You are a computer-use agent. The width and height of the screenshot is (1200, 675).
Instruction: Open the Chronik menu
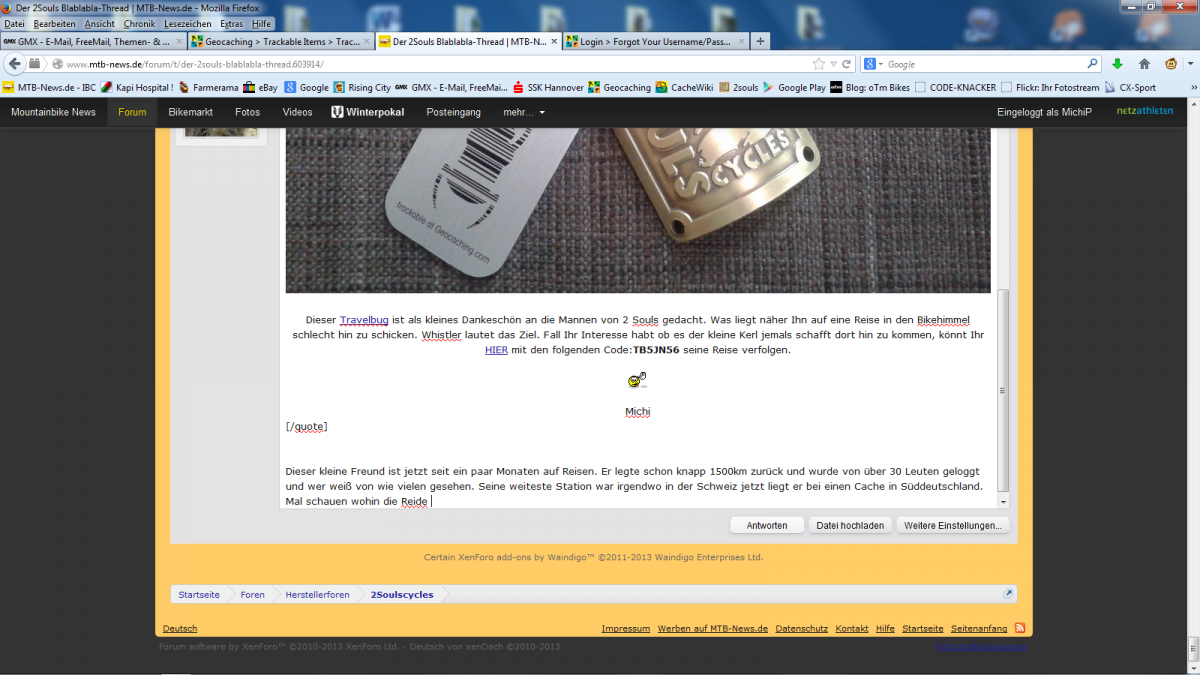[x=139, y=23]
